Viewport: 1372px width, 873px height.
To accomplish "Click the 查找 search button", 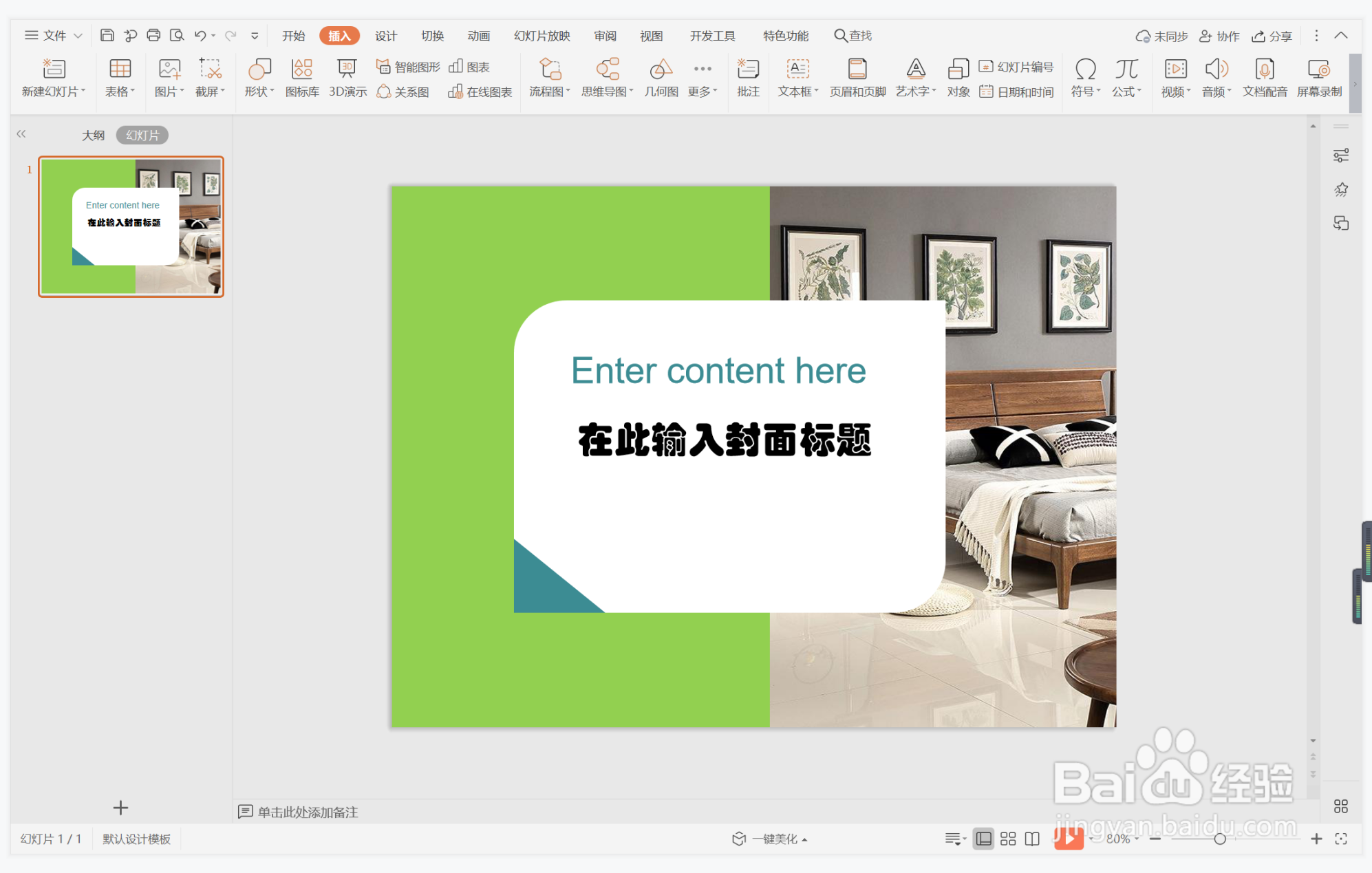I will tap(853, 36).
